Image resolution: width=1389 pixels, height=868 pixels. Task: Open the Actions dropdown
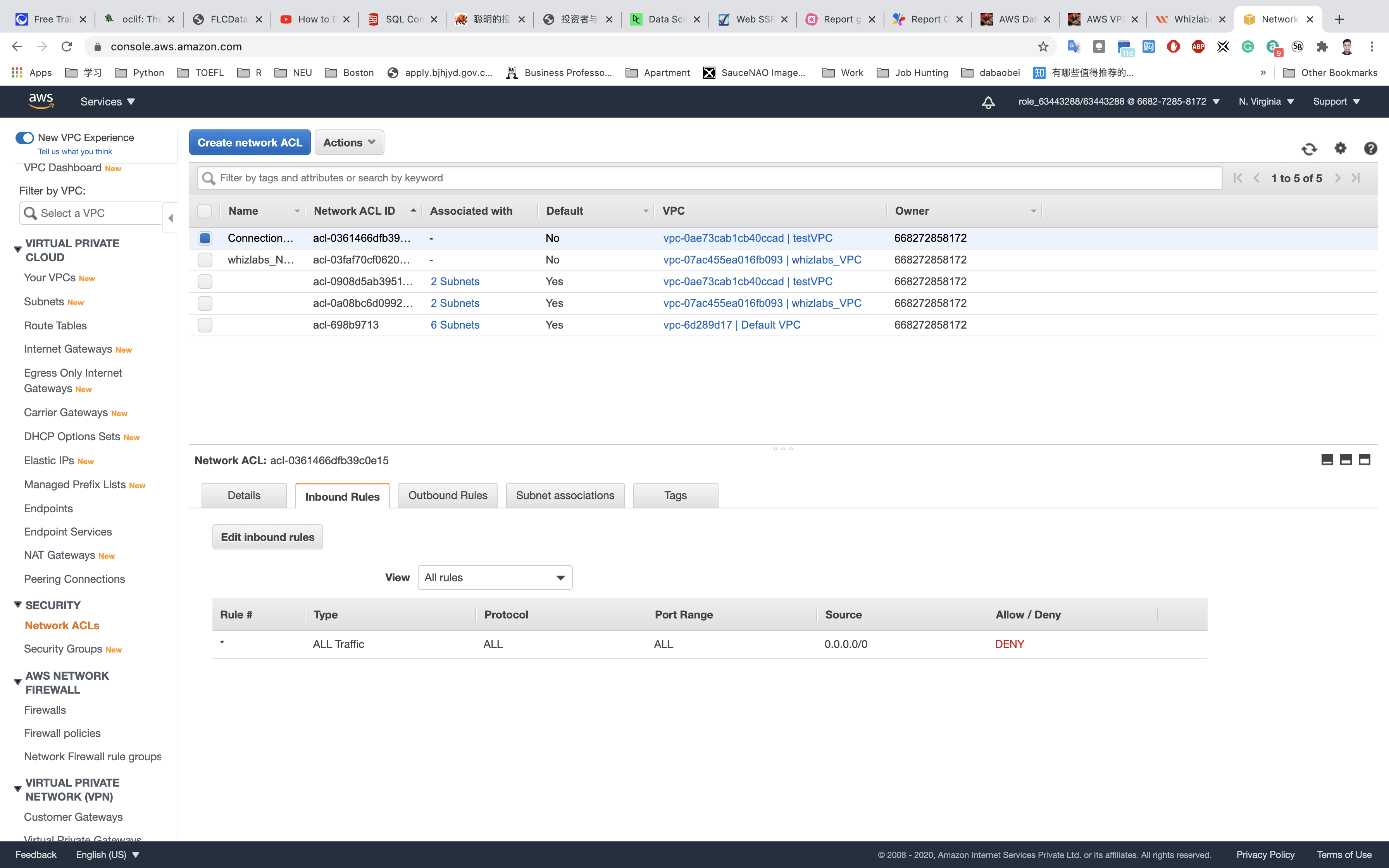click(x=349, y=142)
